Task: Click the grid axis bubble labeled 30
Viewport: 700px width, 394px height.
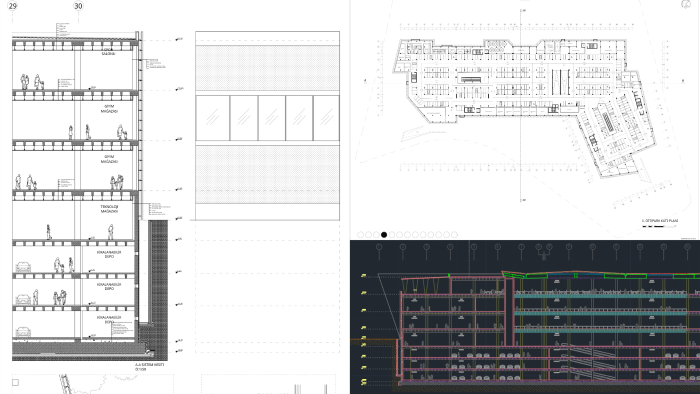Action: 78,6
